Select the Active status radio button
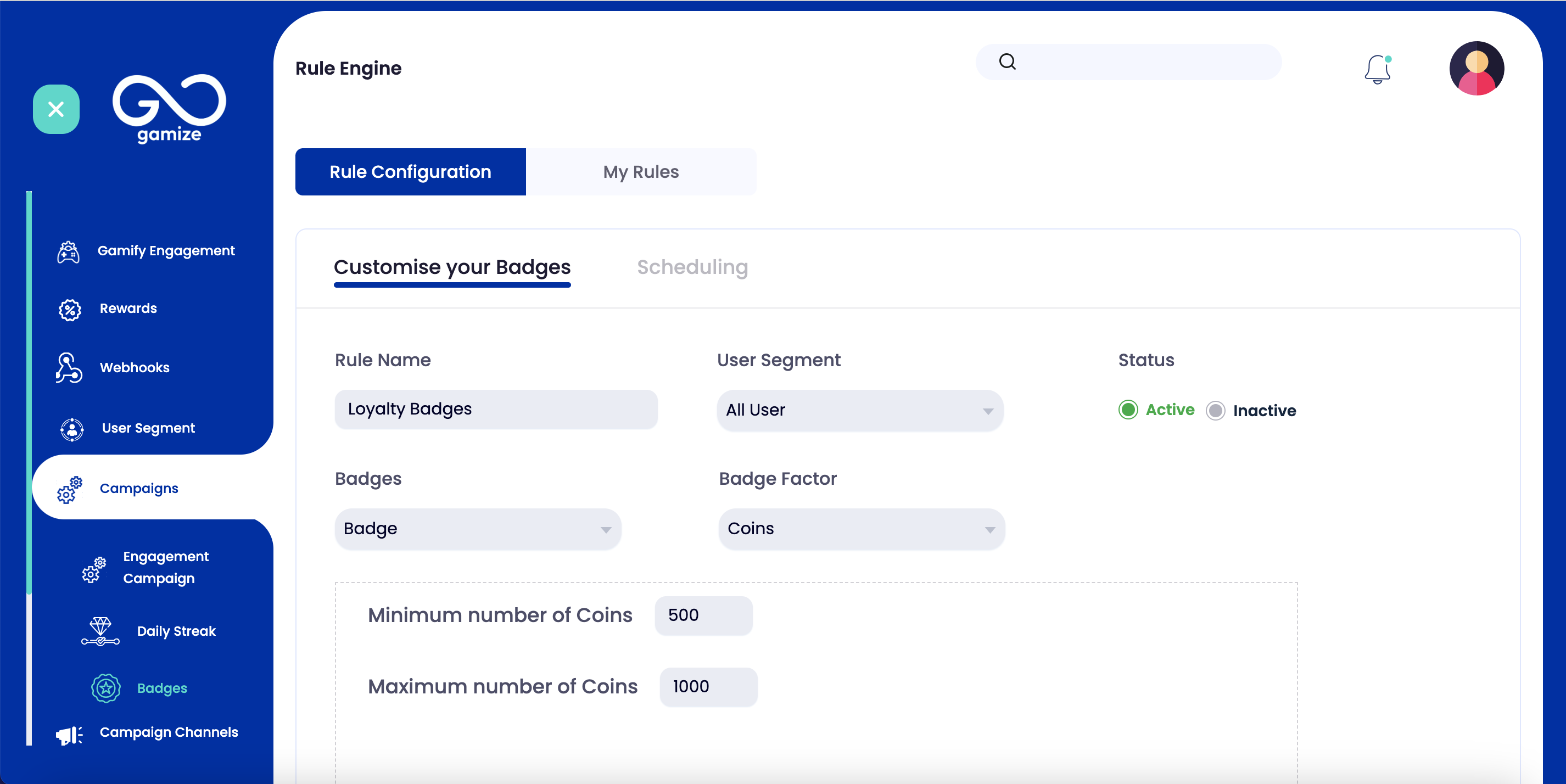This screenshot has height=784, width=1566. click(x=1128, y=410)
